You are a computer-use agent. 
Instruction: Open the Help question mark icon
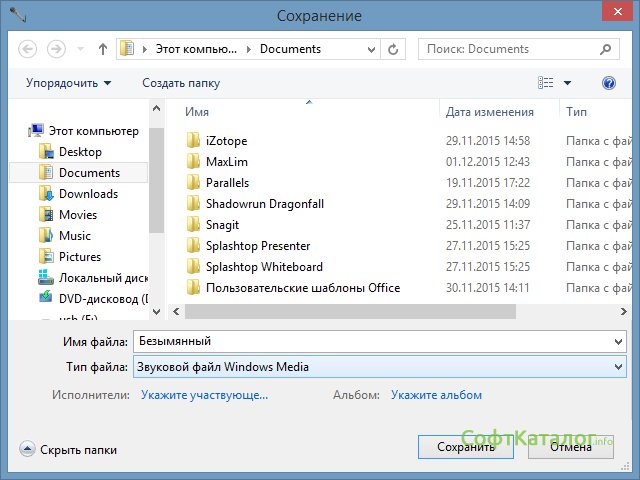pyautogui.click(x=609, y=83)
